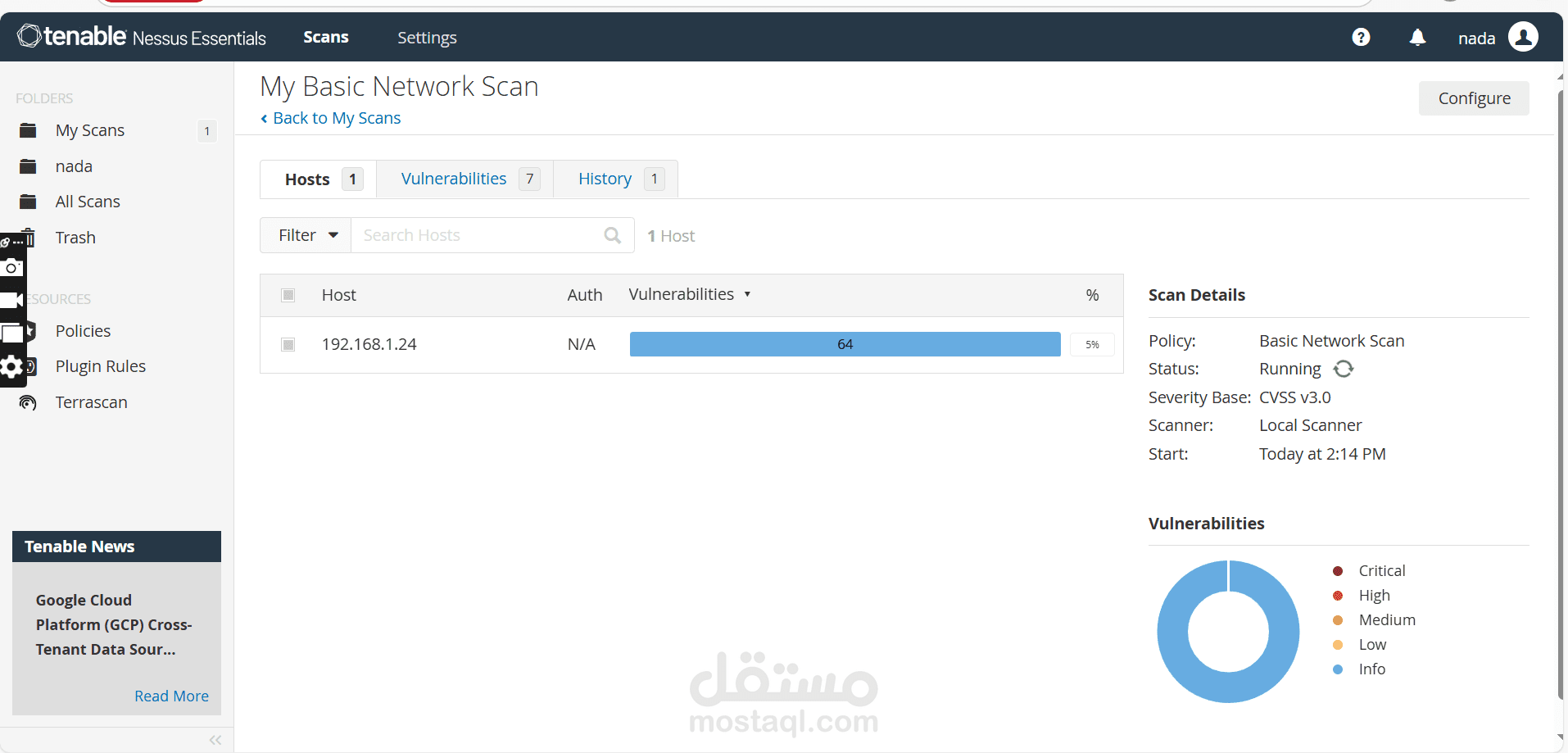Click the "1 Host" count text
The width and height of the screenshot is (1568, 753).
pos(671,236)
